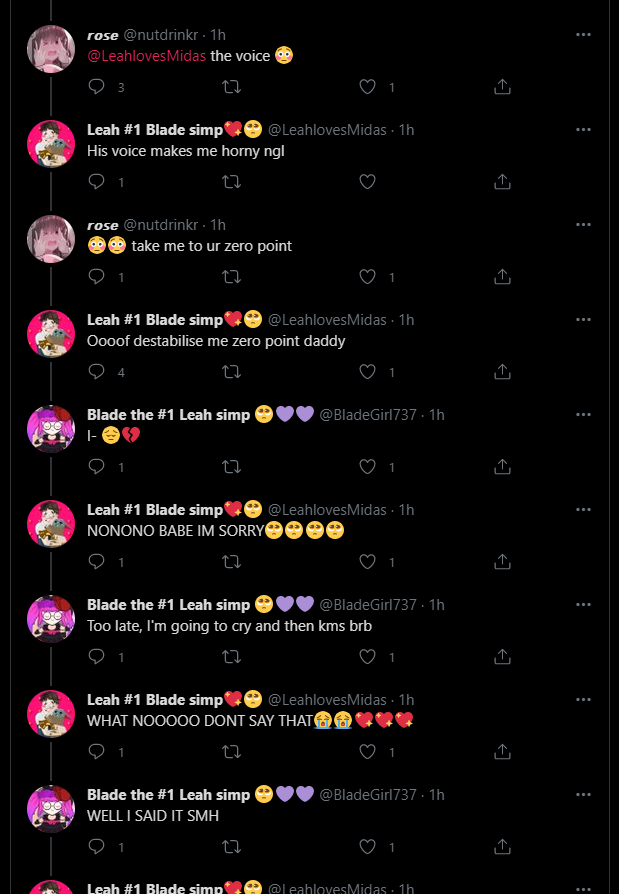This screenshot has height=894, width=619.
Task: Reply to "Oooof destabilise me zero point daddy"
Action: tap(97, 372)
